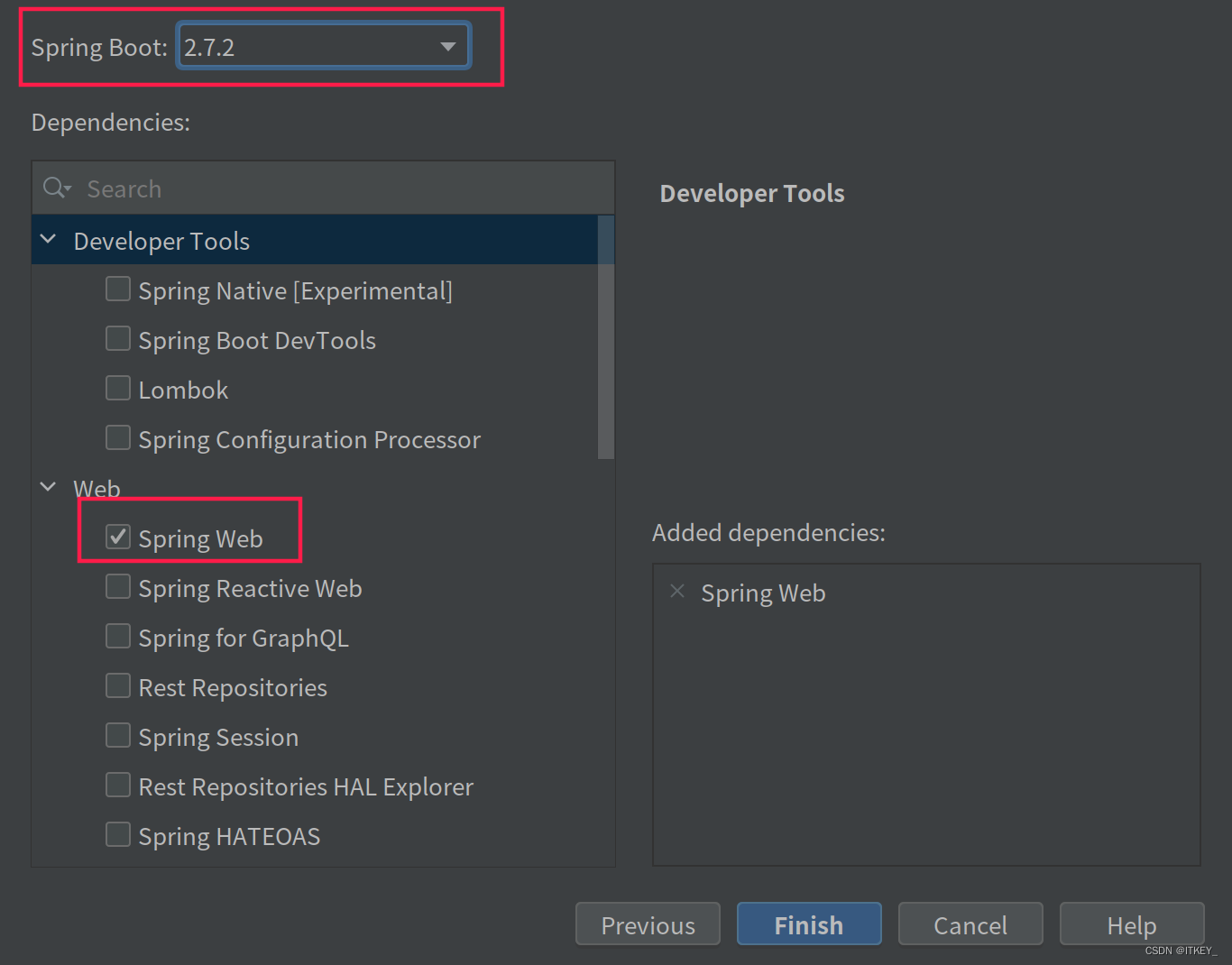
Task: Open Help for this dialog
Action: 1132,924
